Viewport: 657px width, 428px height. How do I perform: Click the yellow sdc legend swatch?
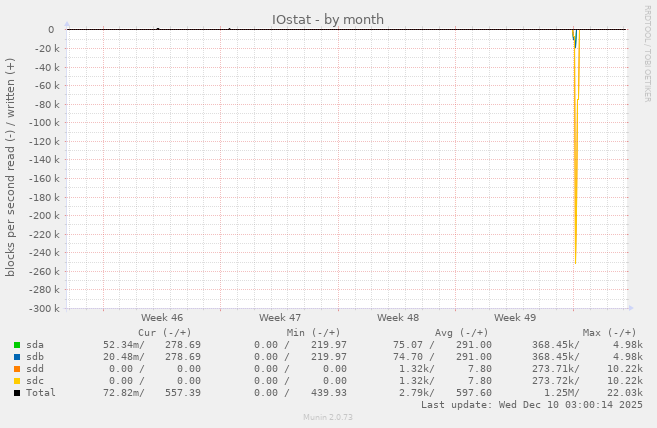point(17,380)
